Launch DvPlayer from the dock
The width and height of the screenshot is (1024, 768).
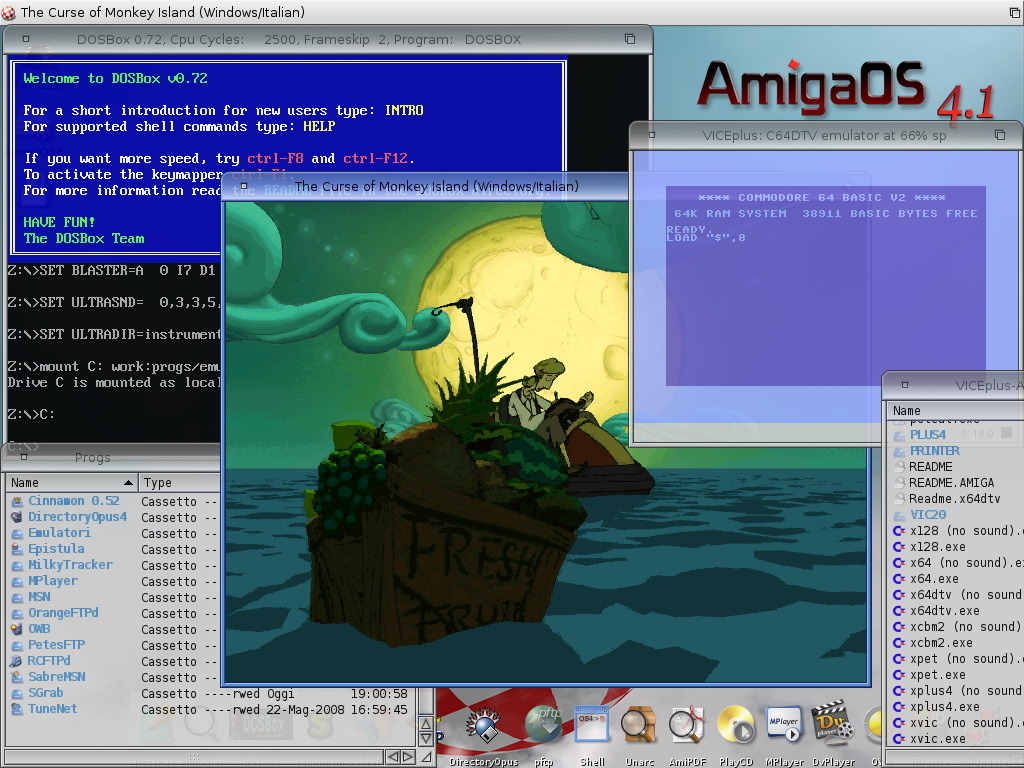pos(831,729)
